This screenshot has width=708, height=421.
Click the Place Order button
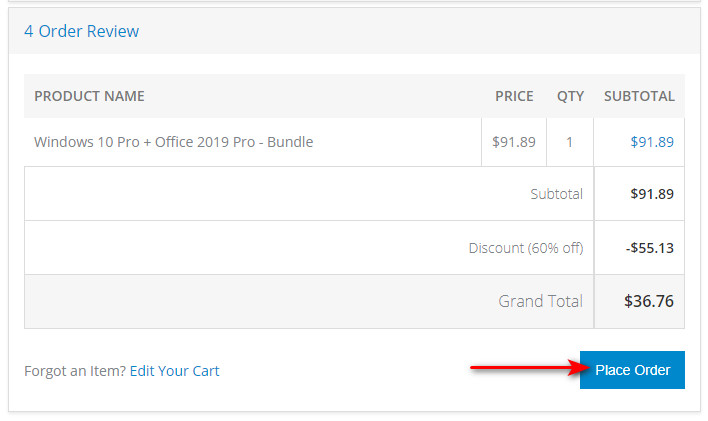[632, 370]
